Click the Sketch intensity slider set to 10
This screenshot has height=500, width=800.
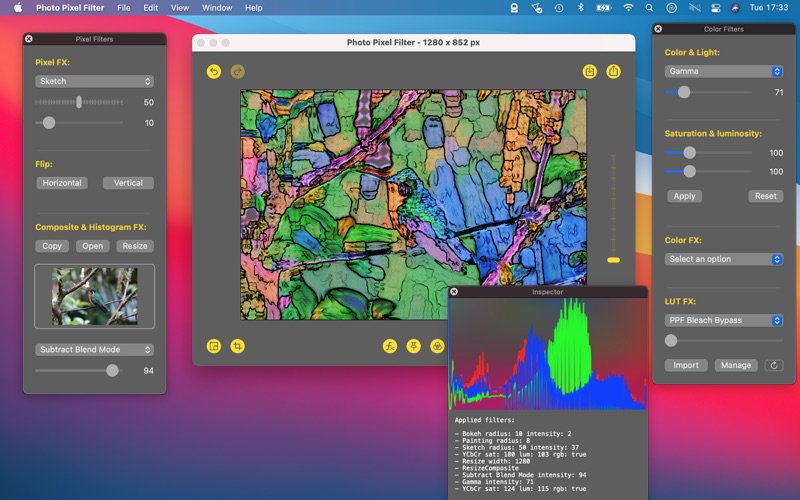point(79,123)
